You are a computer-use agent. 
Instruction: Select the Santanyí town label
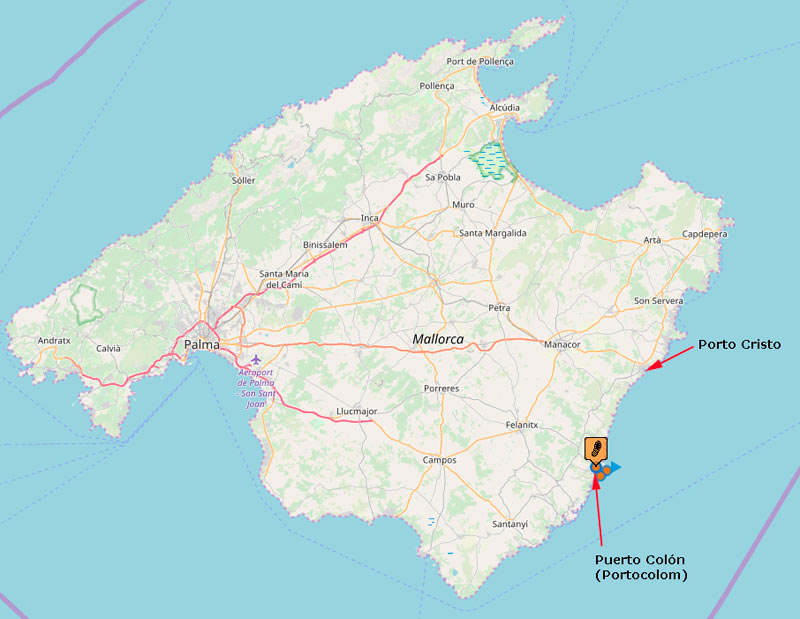point(510,524)
